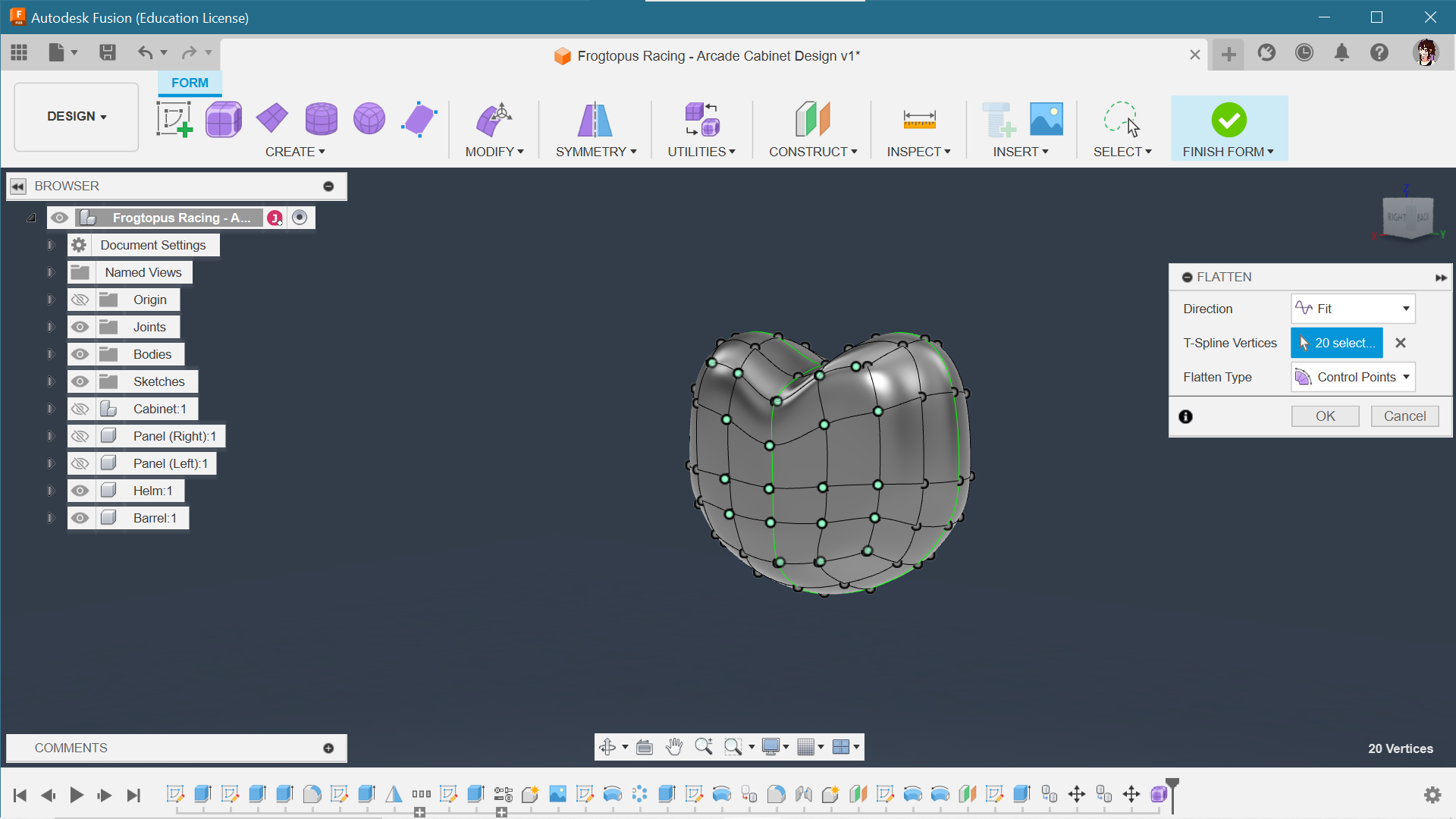Open the Notifications bell

[x=1341, y=52]
